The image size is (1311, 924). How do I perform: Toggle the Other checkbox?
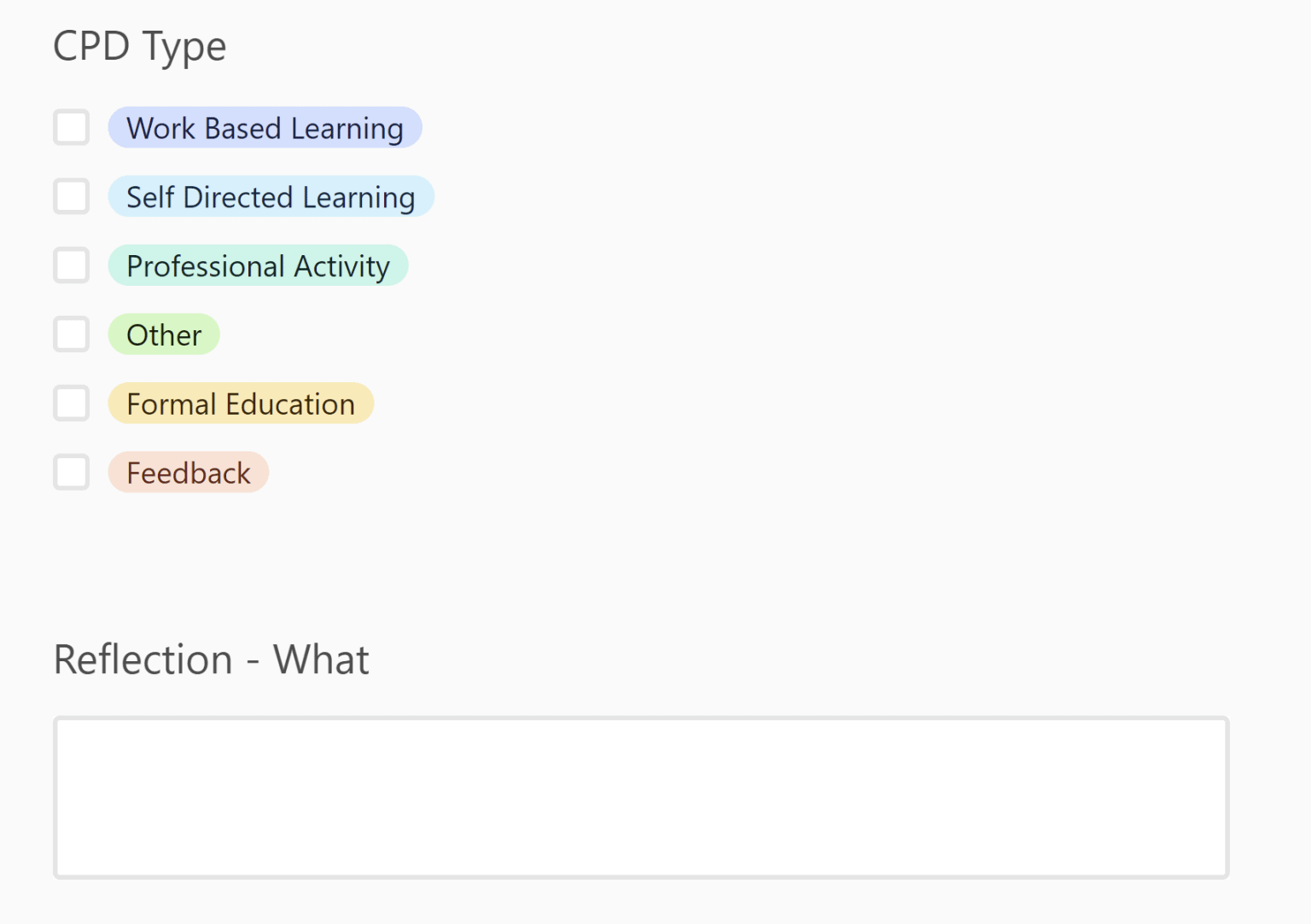[72, 334]
